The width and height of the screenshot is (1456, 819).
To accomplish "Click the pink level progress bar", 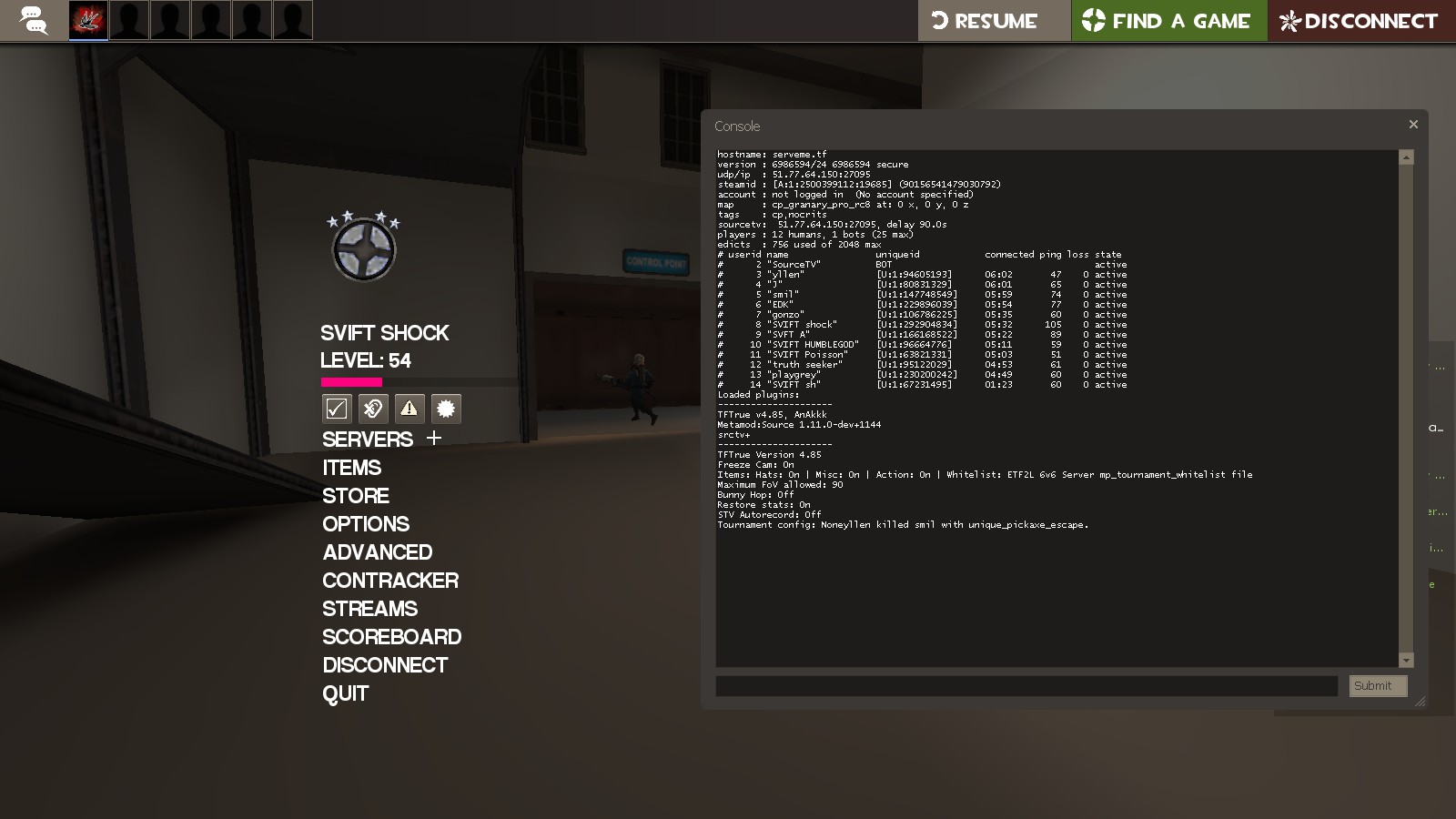I will pyautogui.click(x=351, y=382).
